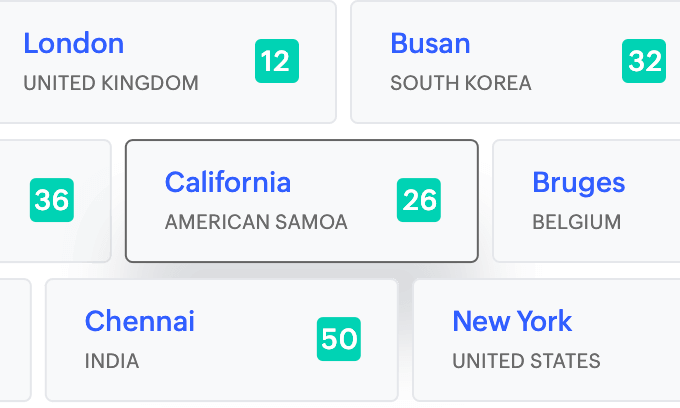Screen dimensions: 680x408
Task: Select the California city title
Action: [x=228, y=182]
